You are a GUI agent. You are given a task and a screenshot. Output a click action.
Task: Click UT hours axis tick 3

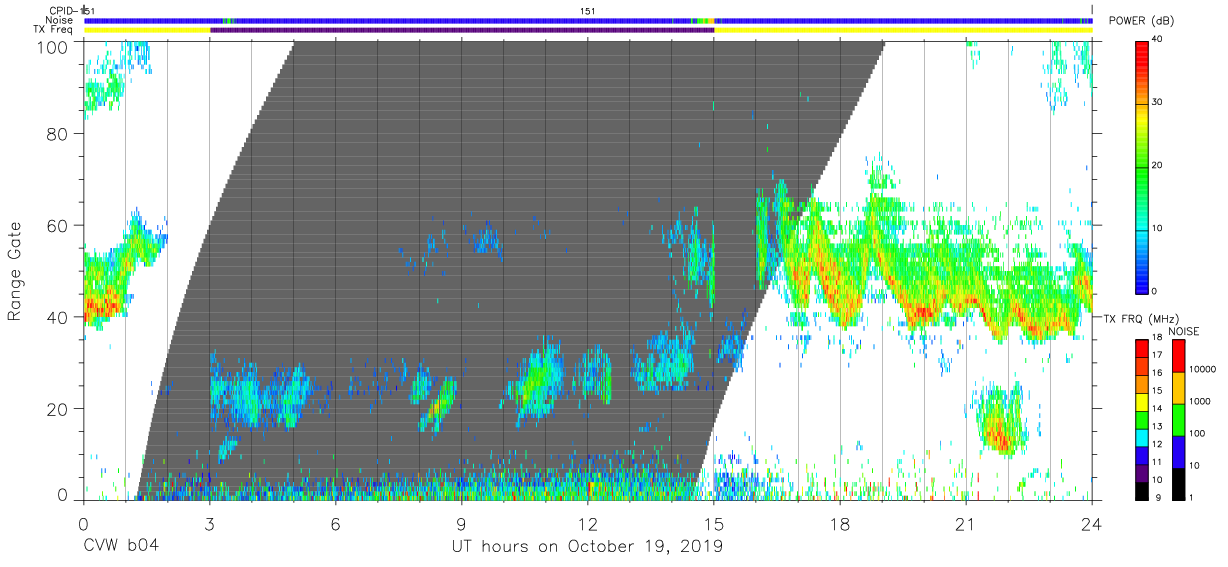click(x=209, y=523)
